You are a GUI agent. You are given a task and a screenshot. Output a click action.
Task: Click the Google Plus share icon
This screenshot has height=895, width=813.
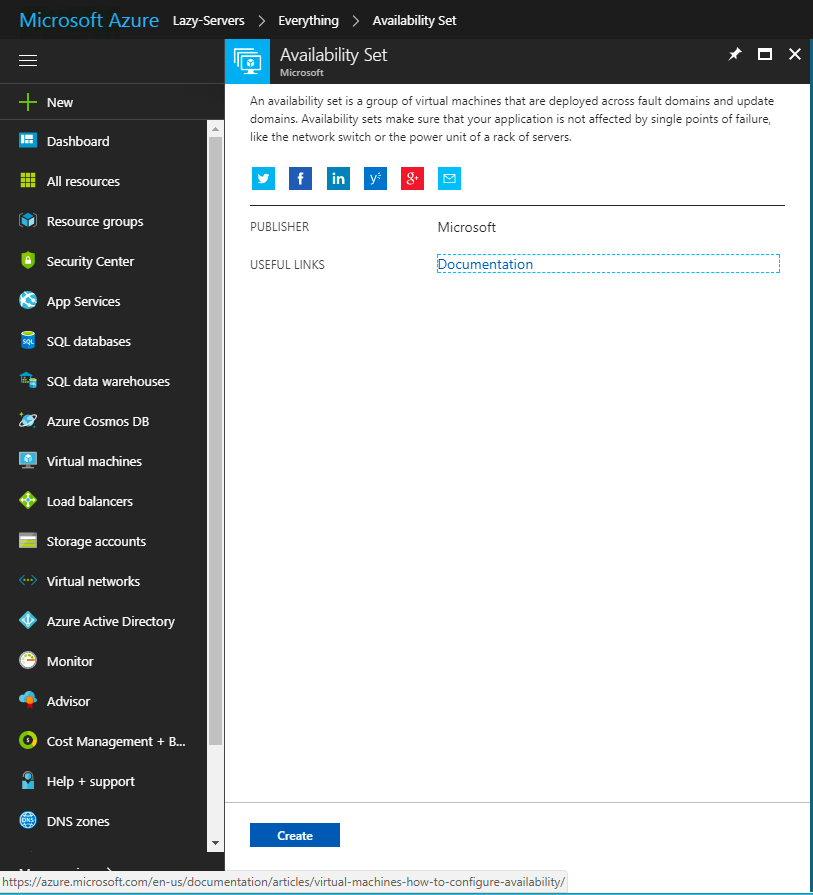(x=412, y=179)
